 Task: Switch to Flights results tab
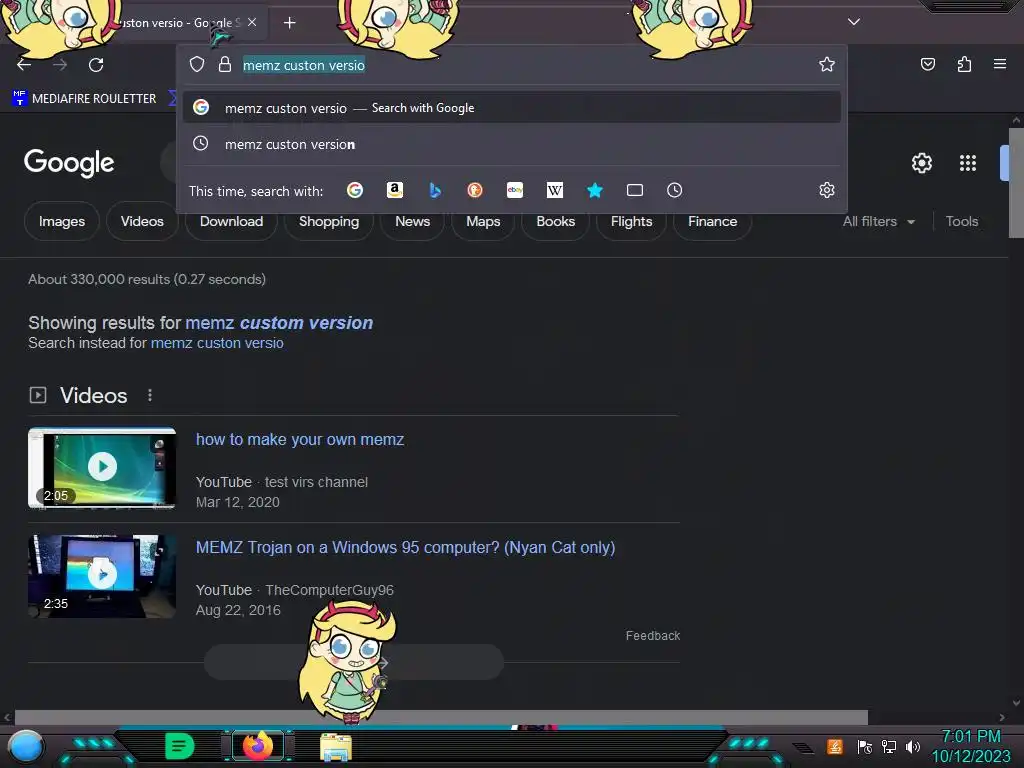point(631,221)
